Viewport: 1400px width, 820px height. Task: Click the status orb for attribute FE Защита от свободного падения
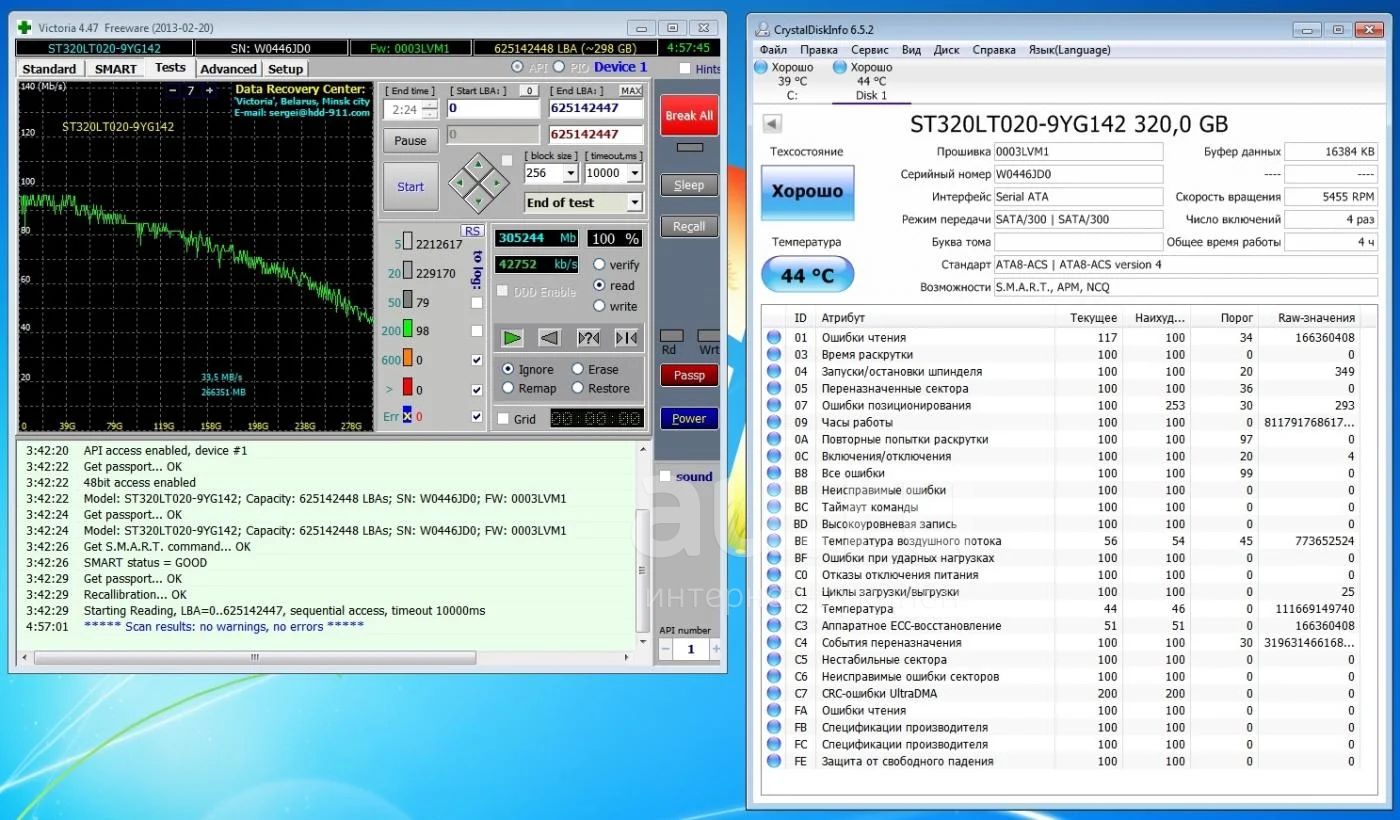pos(774,761)
